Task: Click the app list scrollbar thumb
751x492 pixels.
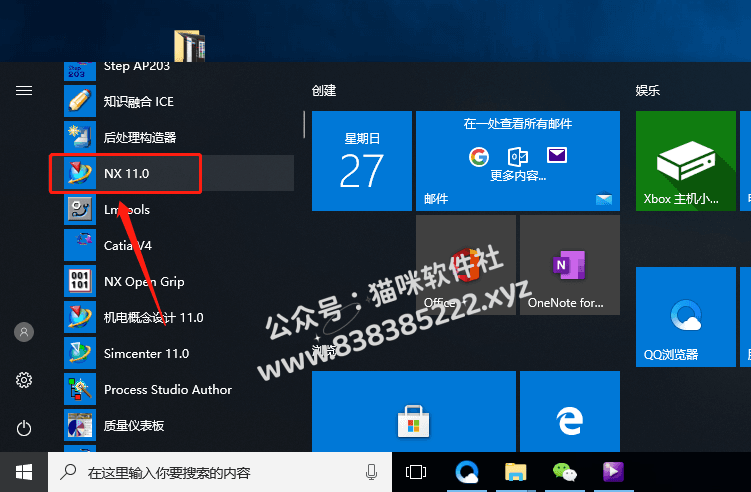Action: 304,125
